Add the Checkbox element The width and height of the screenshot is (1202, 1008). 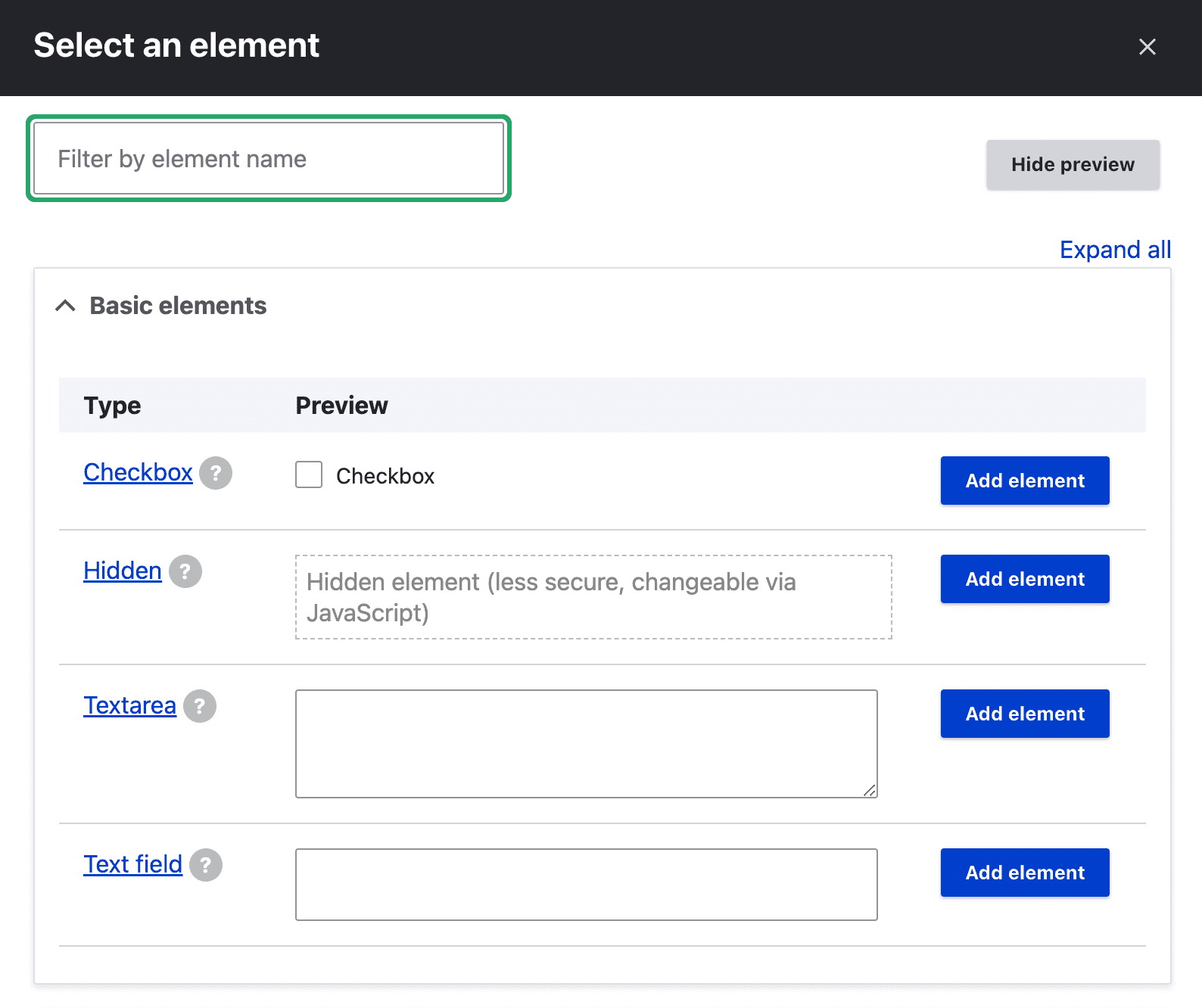point(1025,481)
